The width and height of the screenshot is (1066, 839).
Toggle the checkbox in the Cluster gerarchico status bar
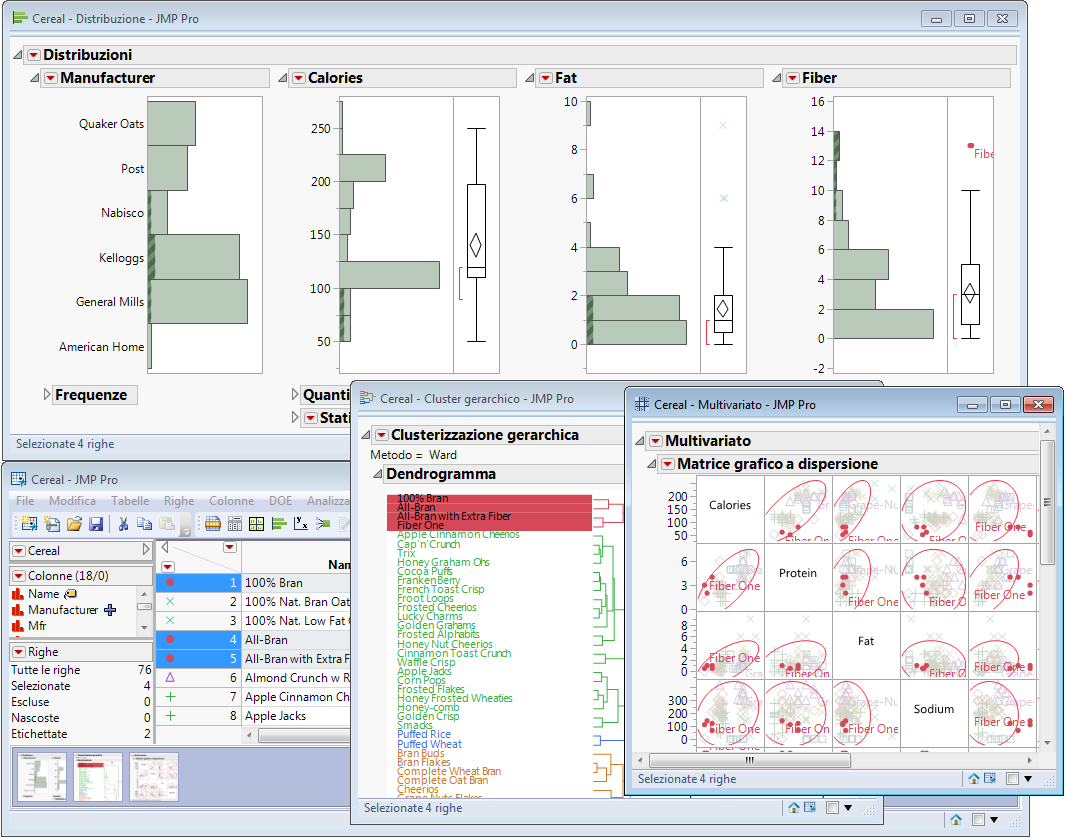pos(832,808)
